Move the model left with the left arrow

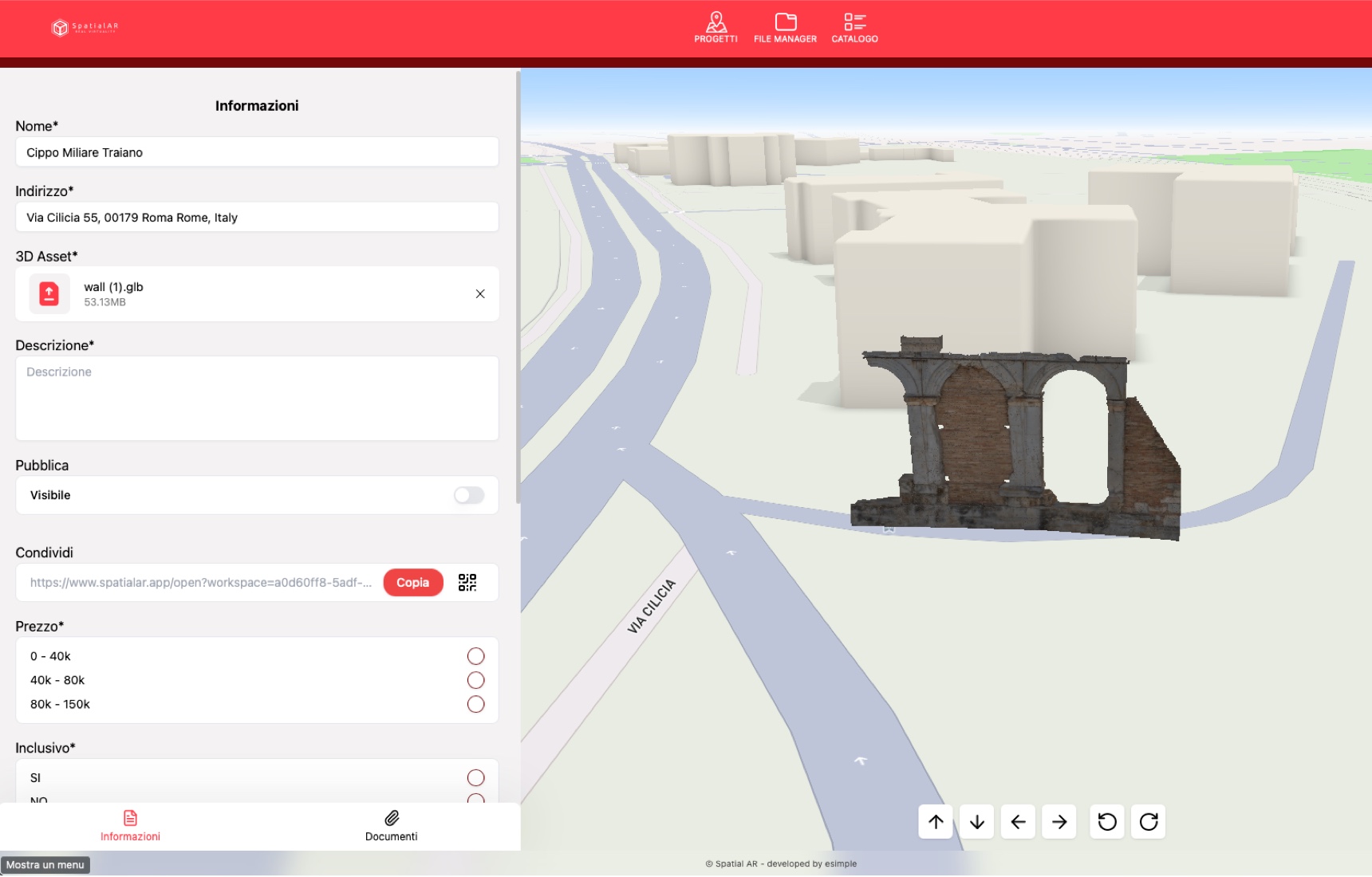pos(1018,822)
